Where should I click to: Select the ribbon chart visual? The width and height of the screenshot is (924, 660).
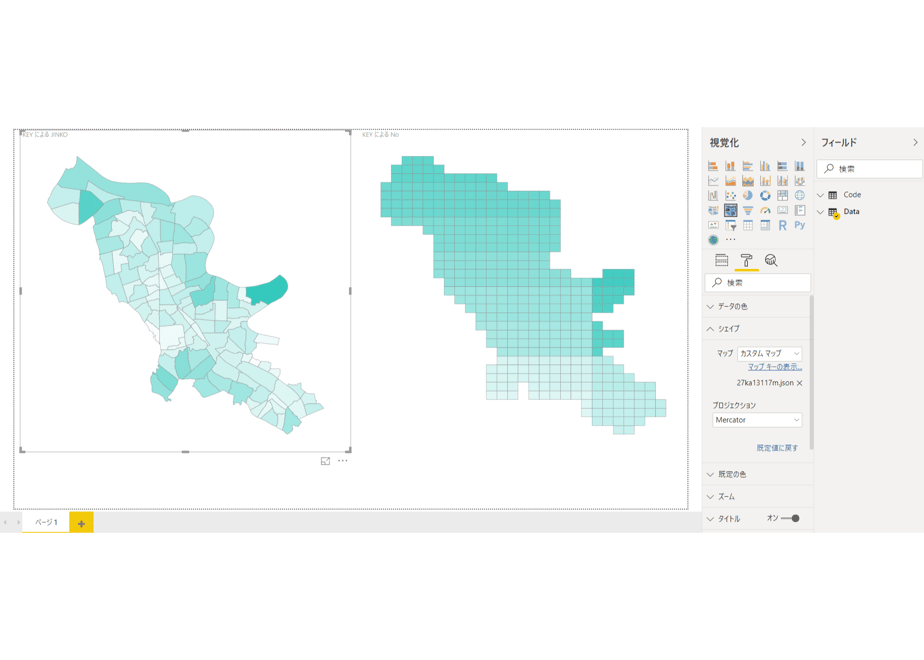click(x=800, y=180)
